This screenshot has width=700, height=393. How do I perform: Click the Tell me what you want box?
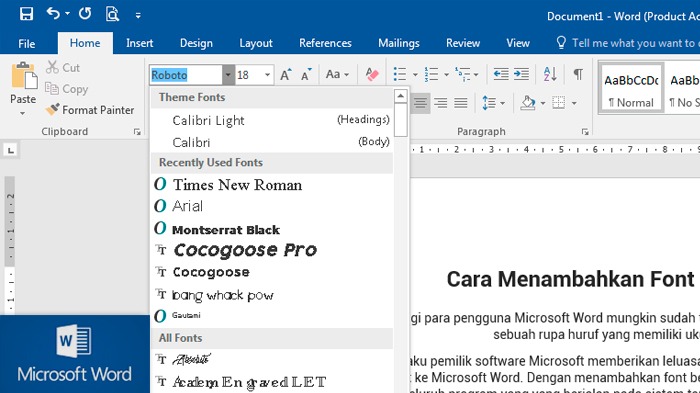point(627,43)
